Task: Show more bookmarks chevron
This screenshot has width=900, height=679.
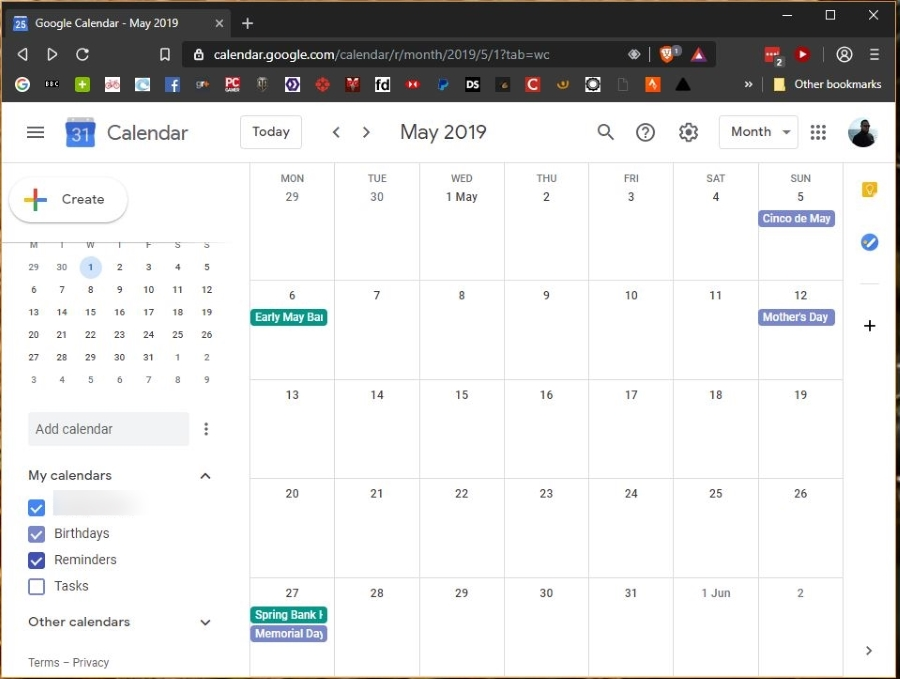Action: (x=748, y=84)
